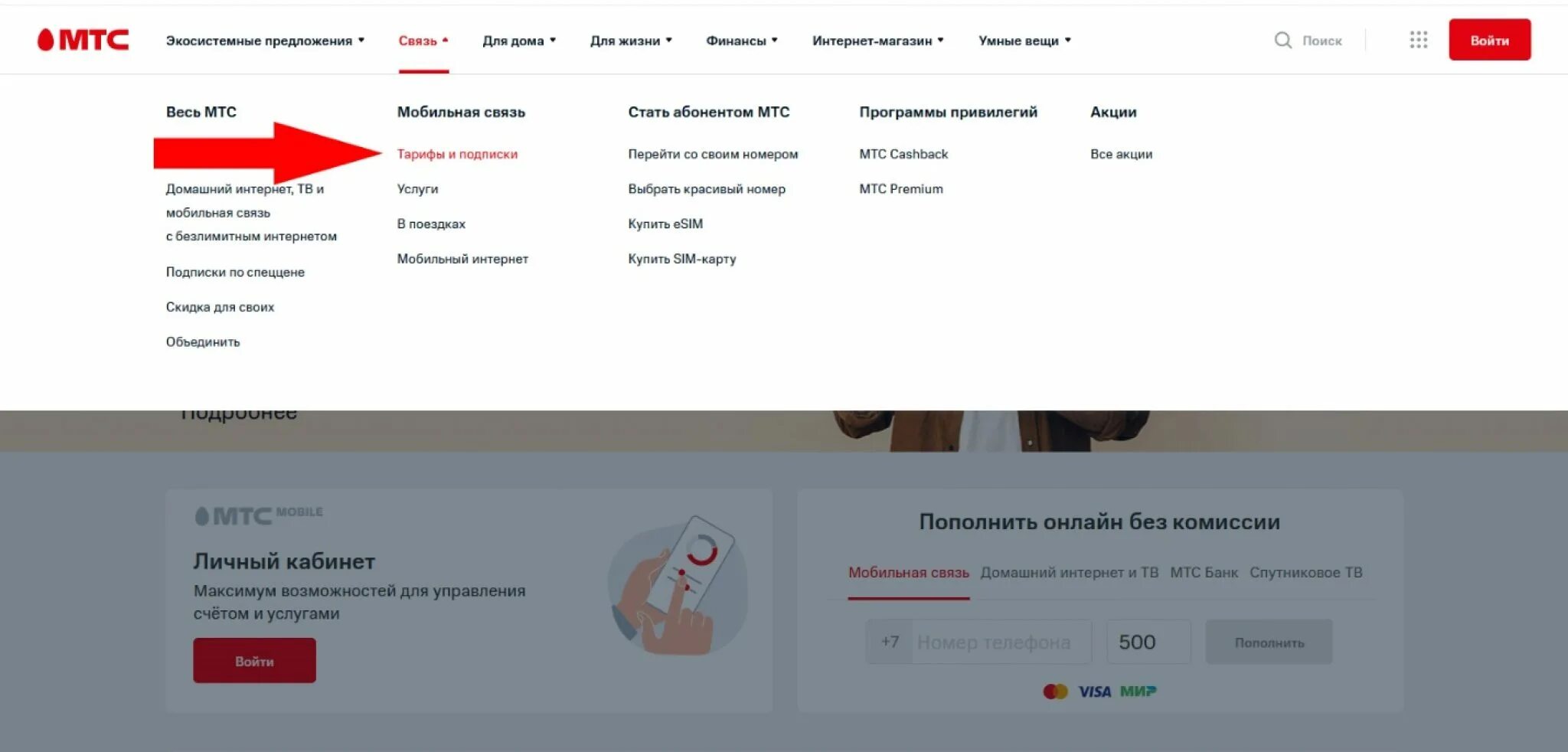Image resolution: width=1568 pixels, height=752 pixels.
Task: Open Объединить link
Action: (203, 342)
